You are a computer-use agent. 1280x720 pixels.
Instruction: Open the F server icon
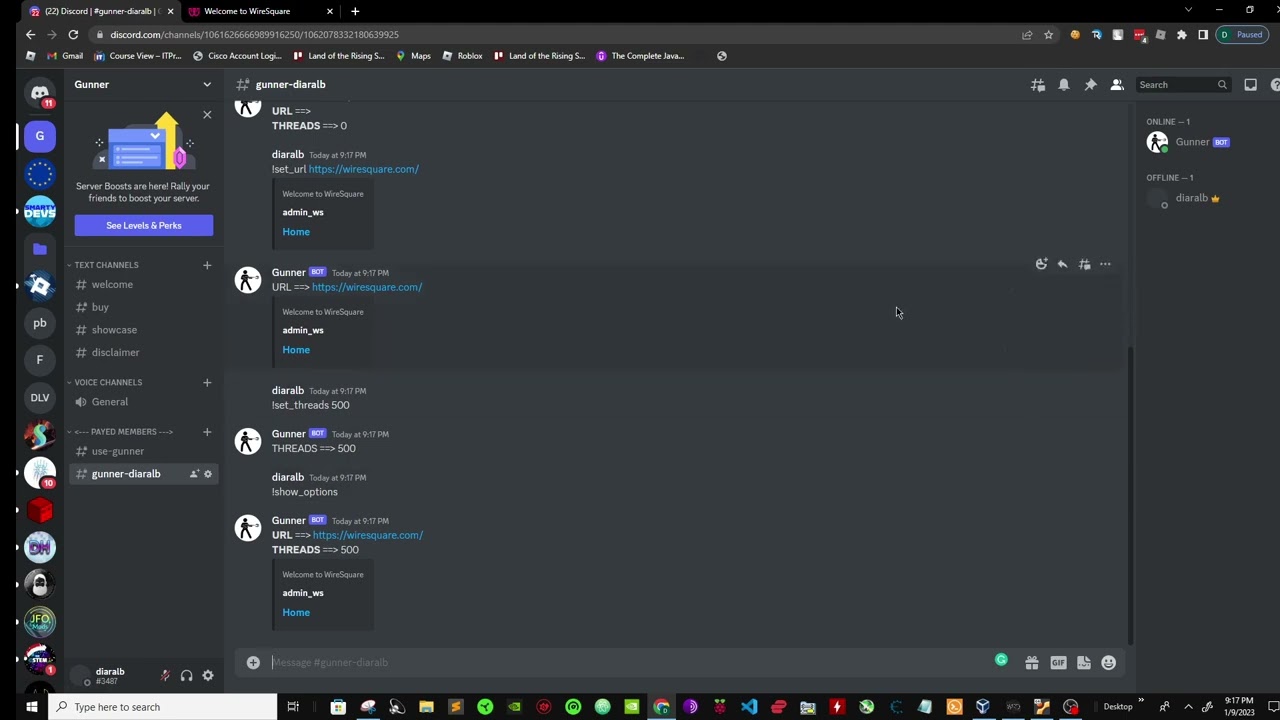coord(40,360)
